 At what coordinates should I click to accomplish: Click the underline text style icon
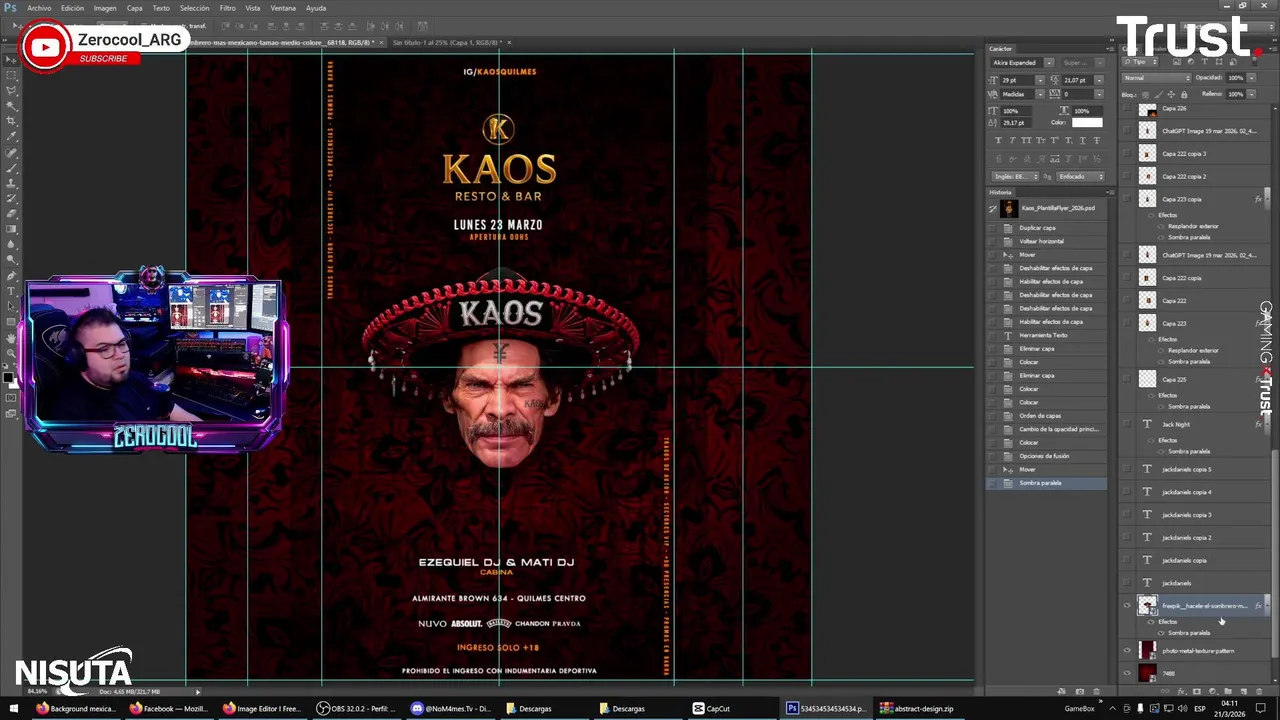coord(1083,140)
